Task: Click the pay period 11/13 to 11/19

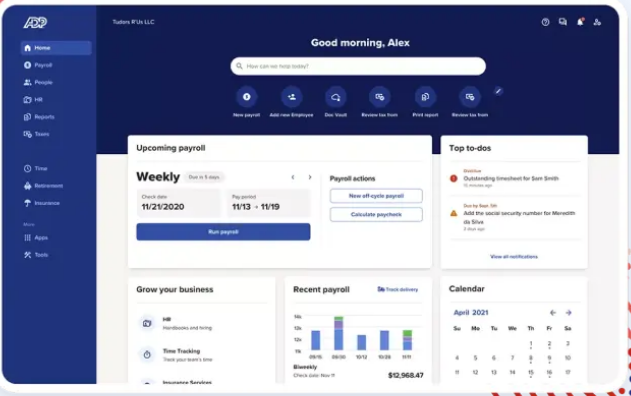Action: [256, 207]
